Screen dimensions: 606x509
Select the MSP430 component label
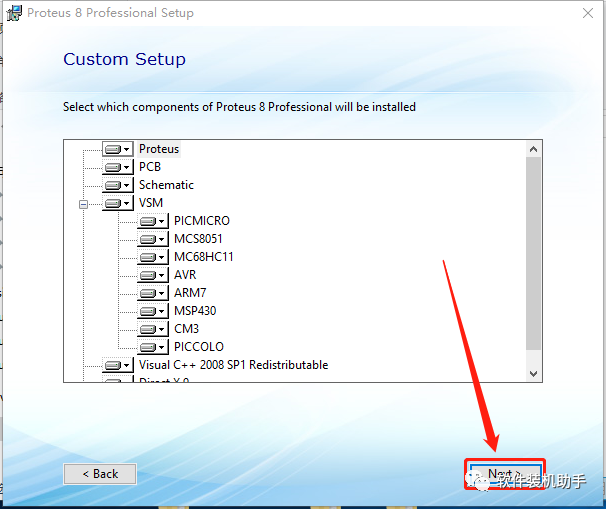pyautogui.click(x=195, y=311)
